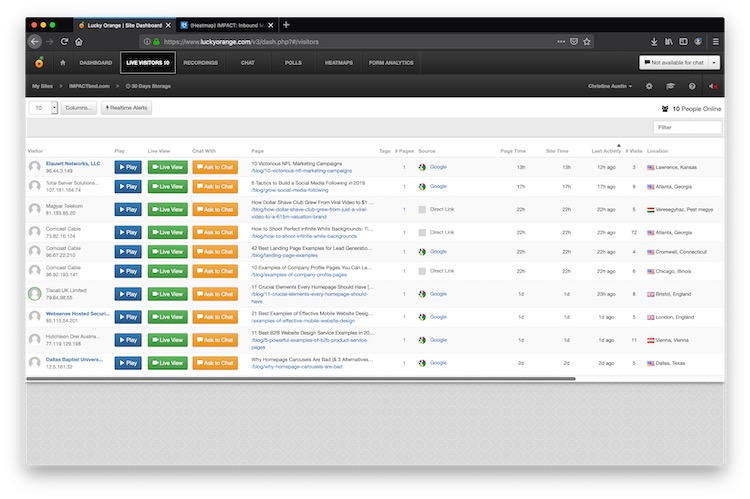Click the browser address bar URL
750x499 pixels.
[241, 42]
